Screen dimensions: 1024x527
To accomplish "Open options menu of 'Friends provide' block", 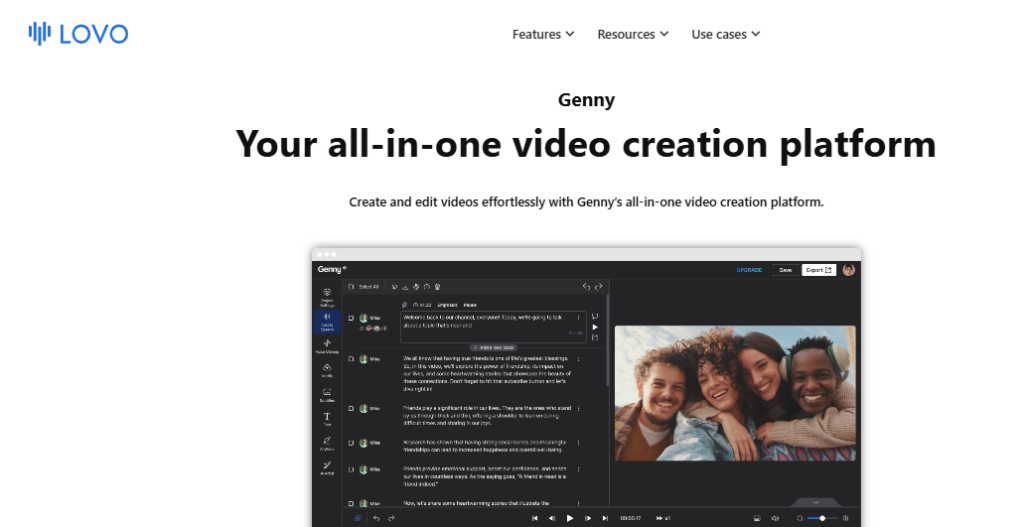I will 579,470.
